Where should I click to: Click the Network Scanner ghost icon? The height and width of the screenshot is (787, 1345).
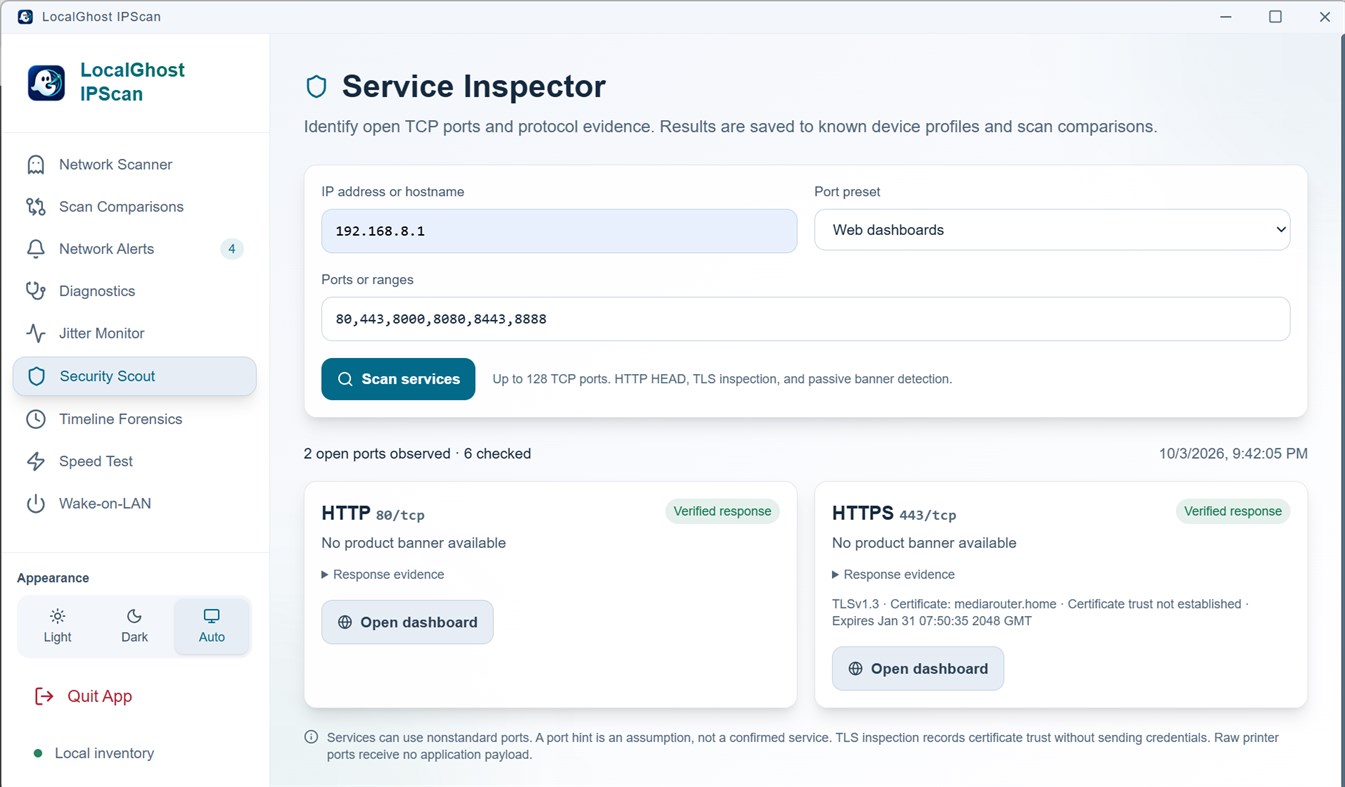pos(36,164)
